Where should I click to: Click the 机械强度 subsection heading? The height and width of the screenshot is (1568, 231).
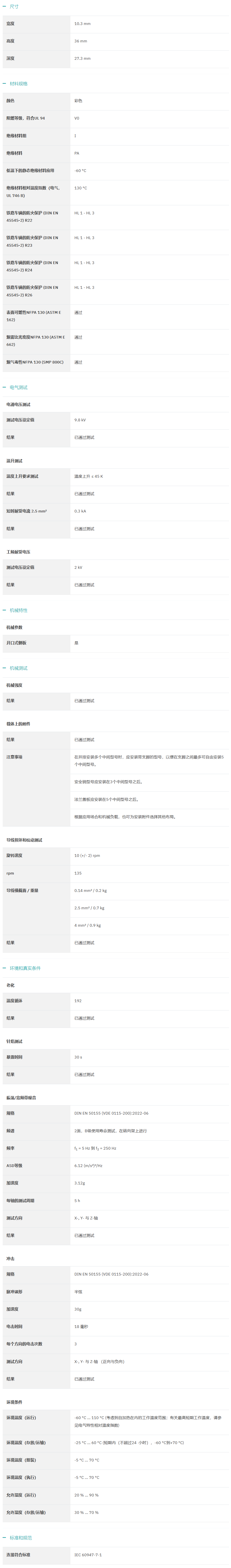pos(15,685)
